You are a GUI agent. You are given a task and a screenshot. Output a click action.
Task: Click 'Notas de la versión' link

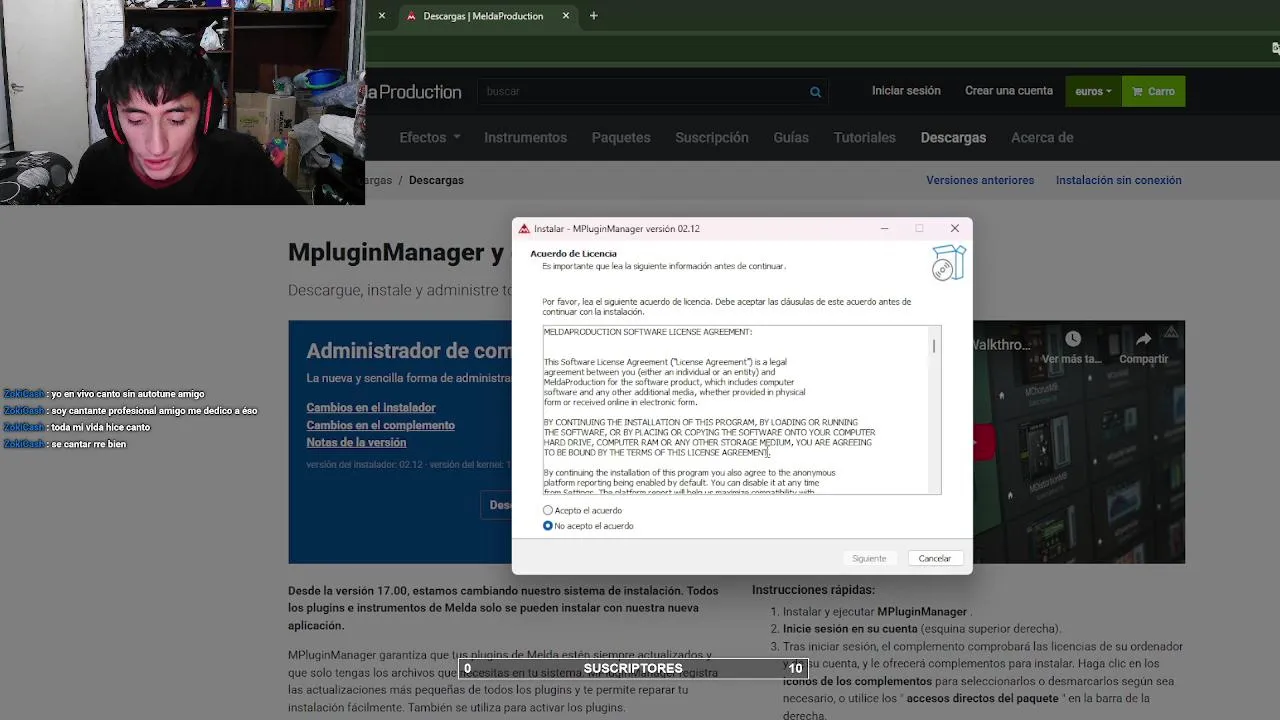[x=356, y=442]
